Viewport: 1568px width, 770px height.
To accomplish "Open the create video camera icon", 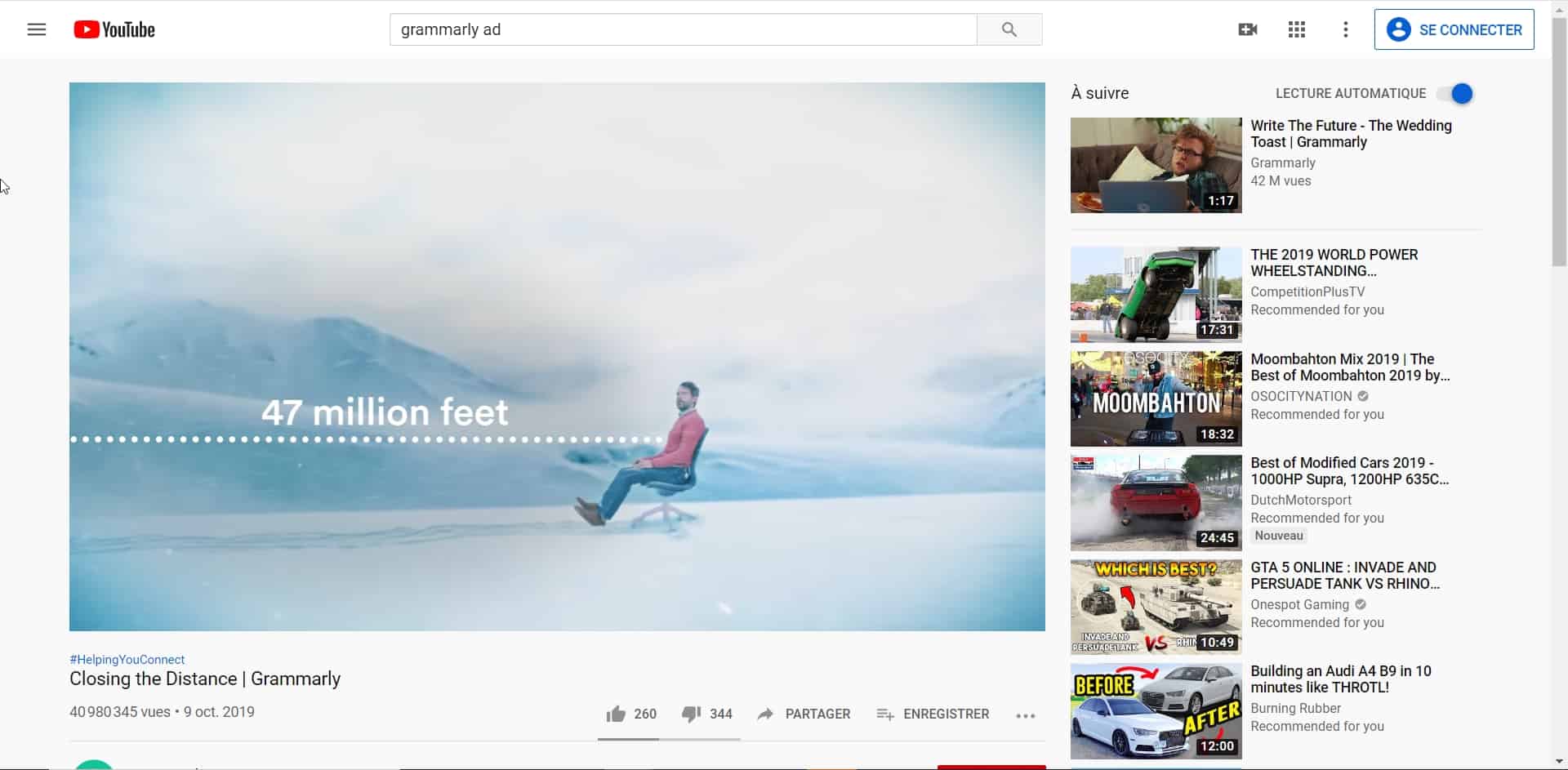I will point(1248,30).
